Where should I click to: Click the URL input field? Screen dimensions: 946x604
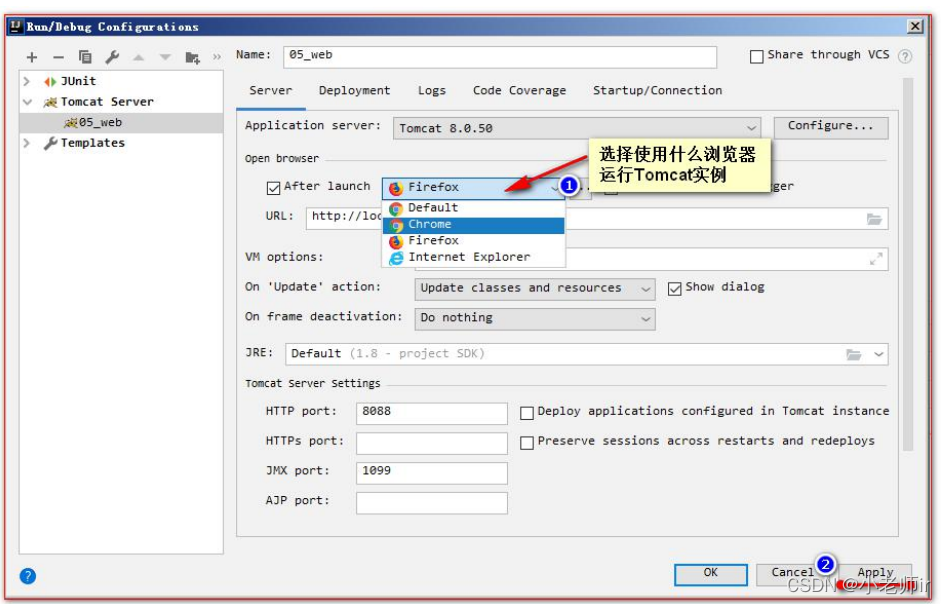click(x=597, y=219)
